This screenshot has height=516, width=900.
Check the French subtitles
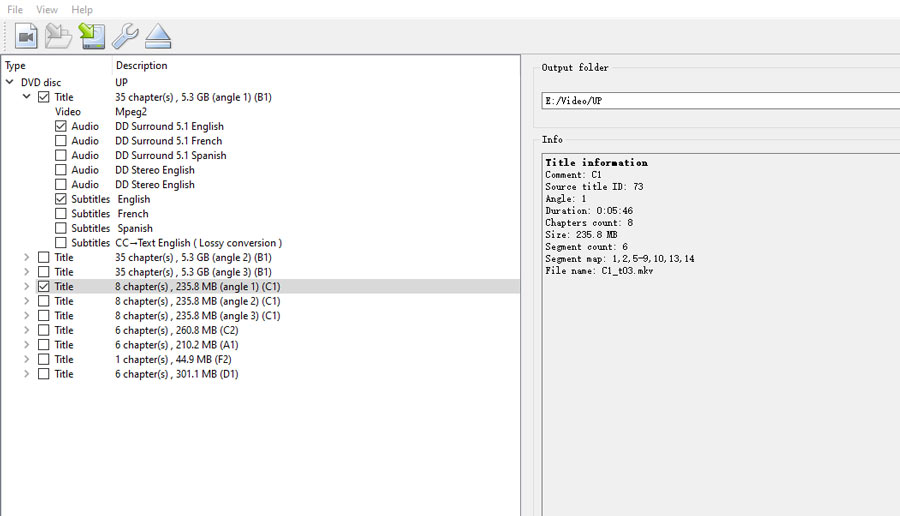(x=61, y=214)
